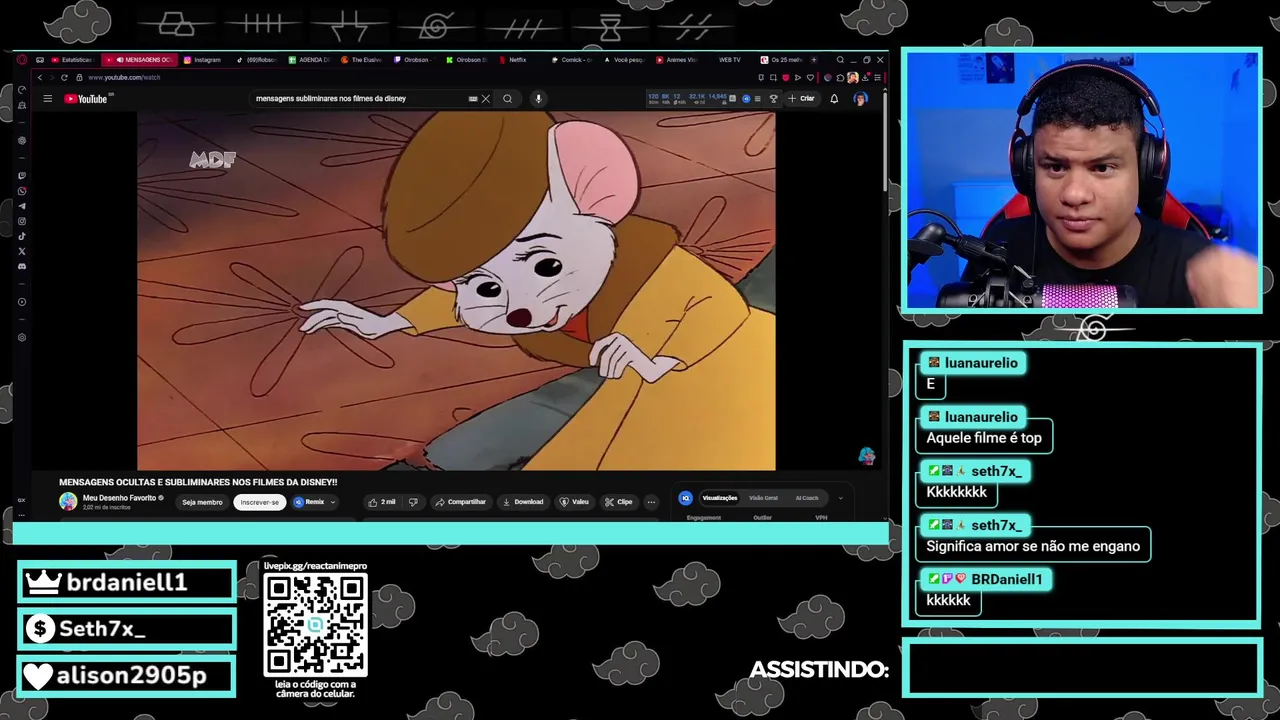Viewport: 1280px width, 720px height.
Task: Click the Compartilhar share button
Action: click(x=461, y=502)
